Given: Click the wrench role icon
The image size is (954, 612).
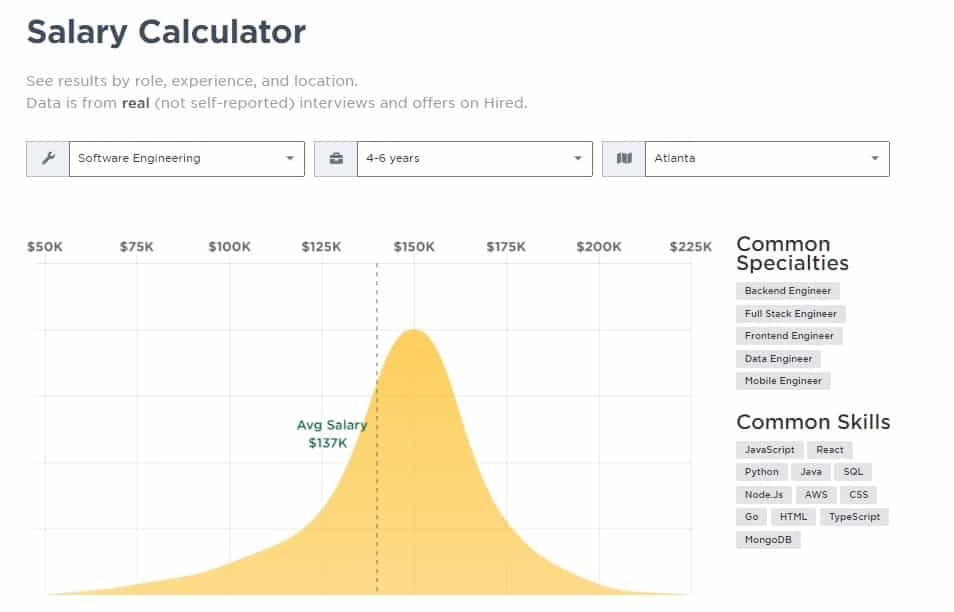Looking at the screenshot, I should click(48, 159).
